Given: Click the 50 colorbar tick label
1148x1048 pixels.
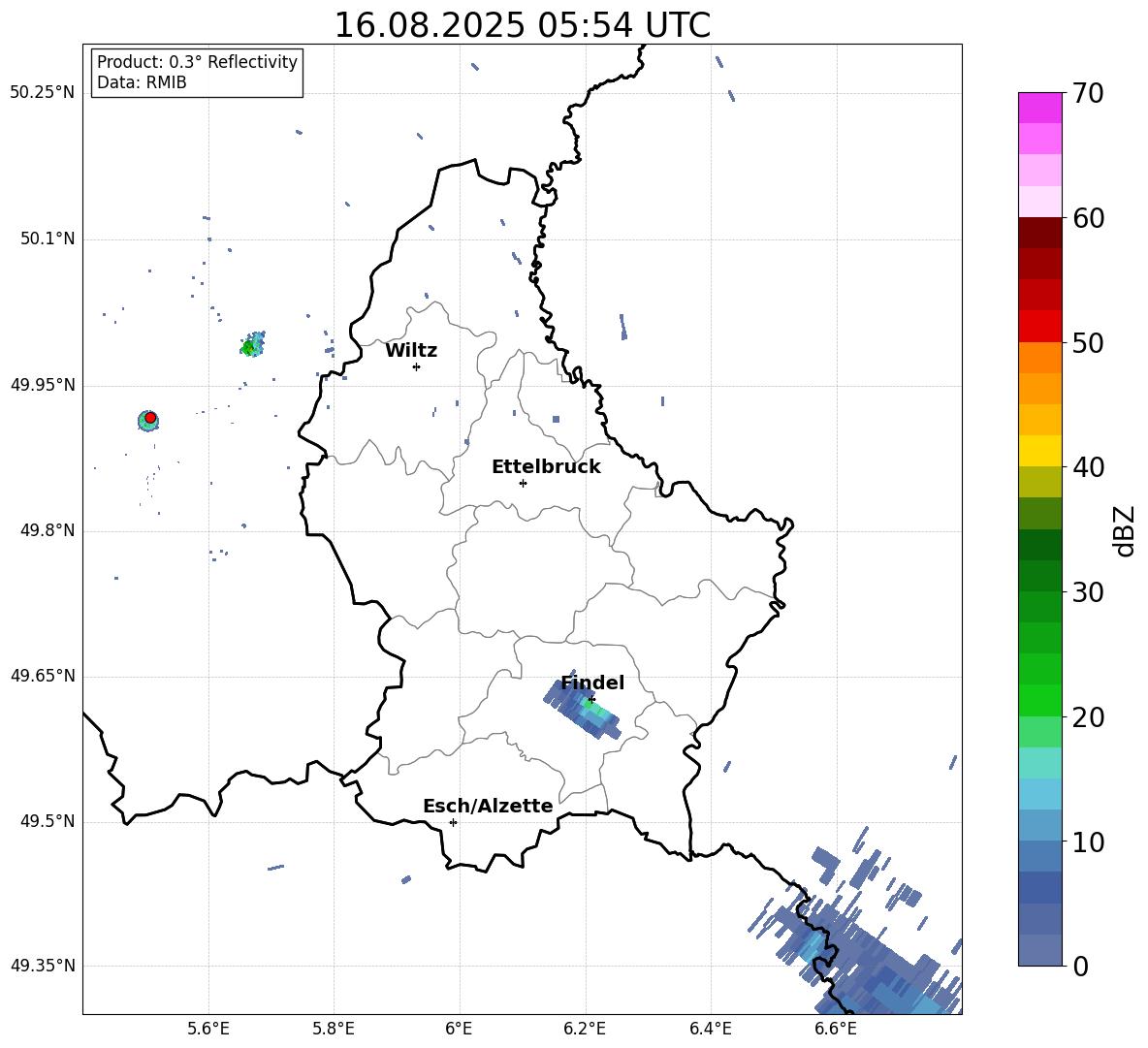Looking at the screenshot, I should pos(1088,342).
